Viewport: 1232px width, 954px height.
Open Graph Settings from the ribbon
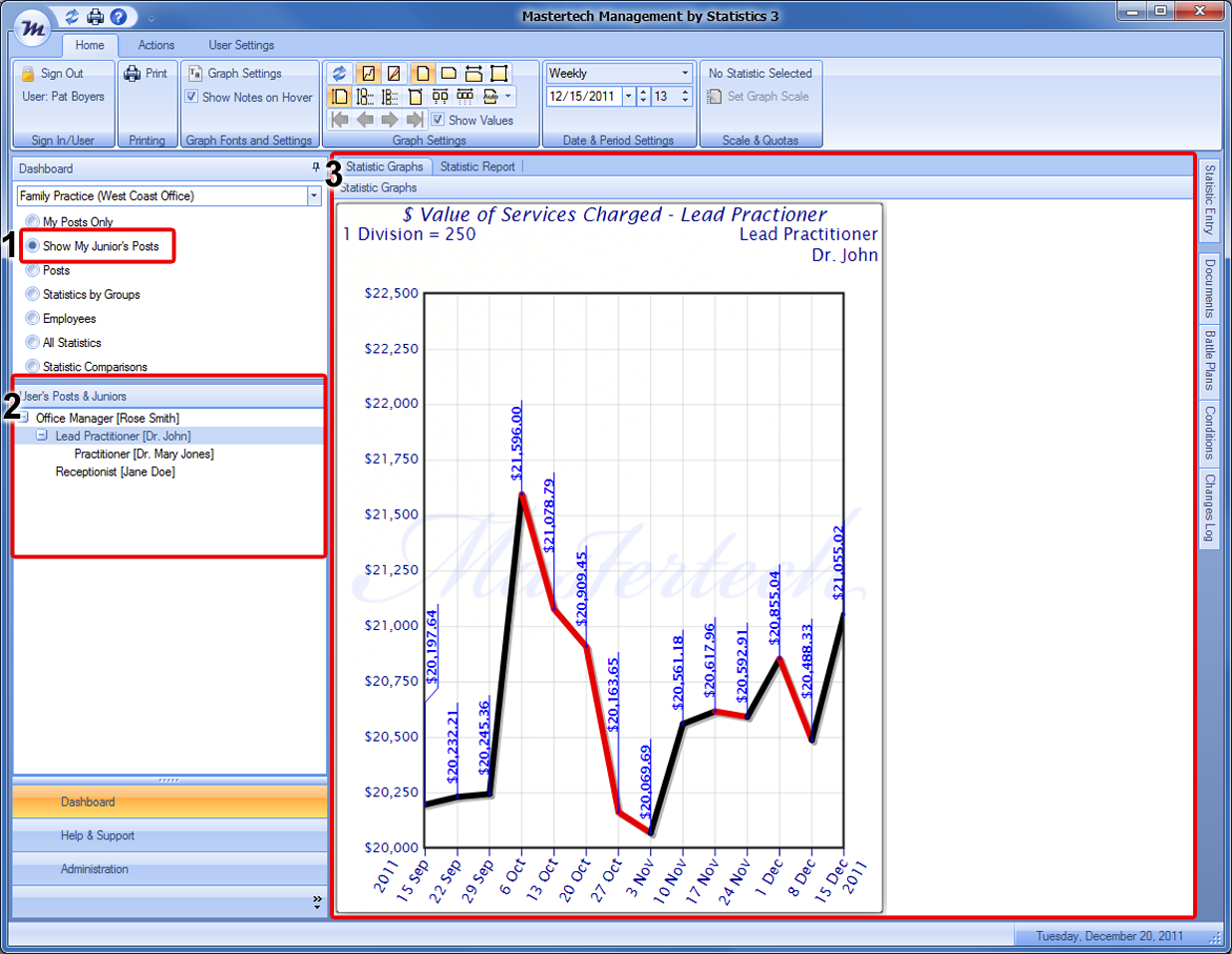[x=236, y=74]
